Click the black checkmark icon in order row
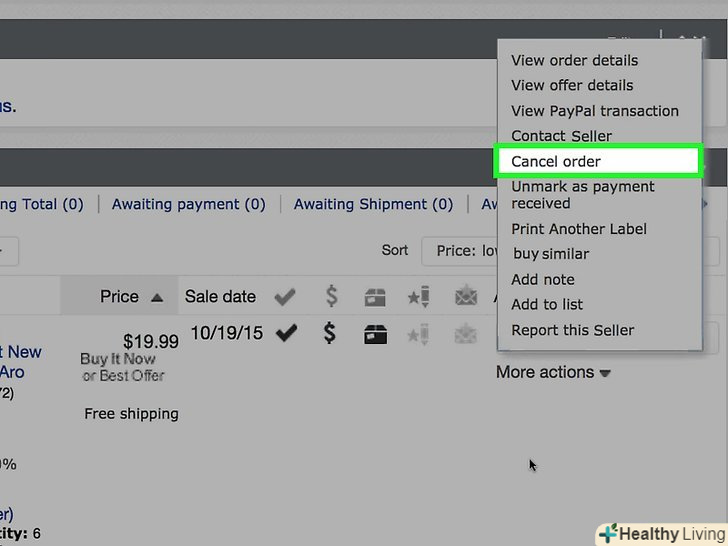The width and height of the screenshot is (728, 546). coord(286,334)
